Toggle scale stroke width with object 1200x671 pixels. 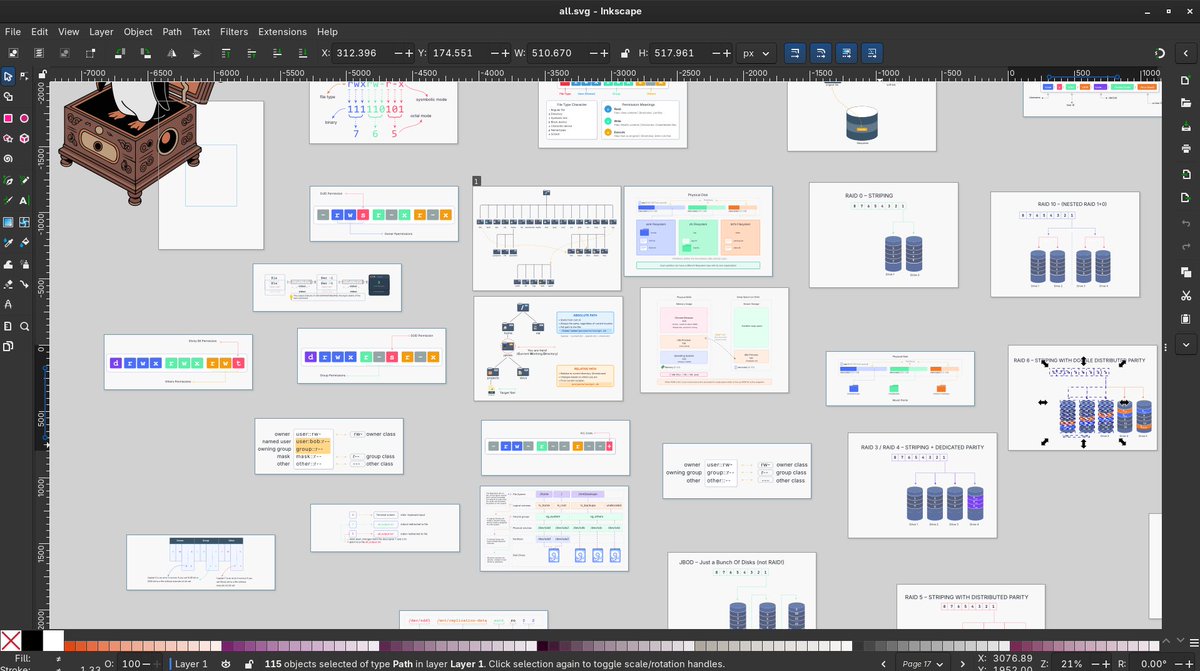(x=793, y=53)
